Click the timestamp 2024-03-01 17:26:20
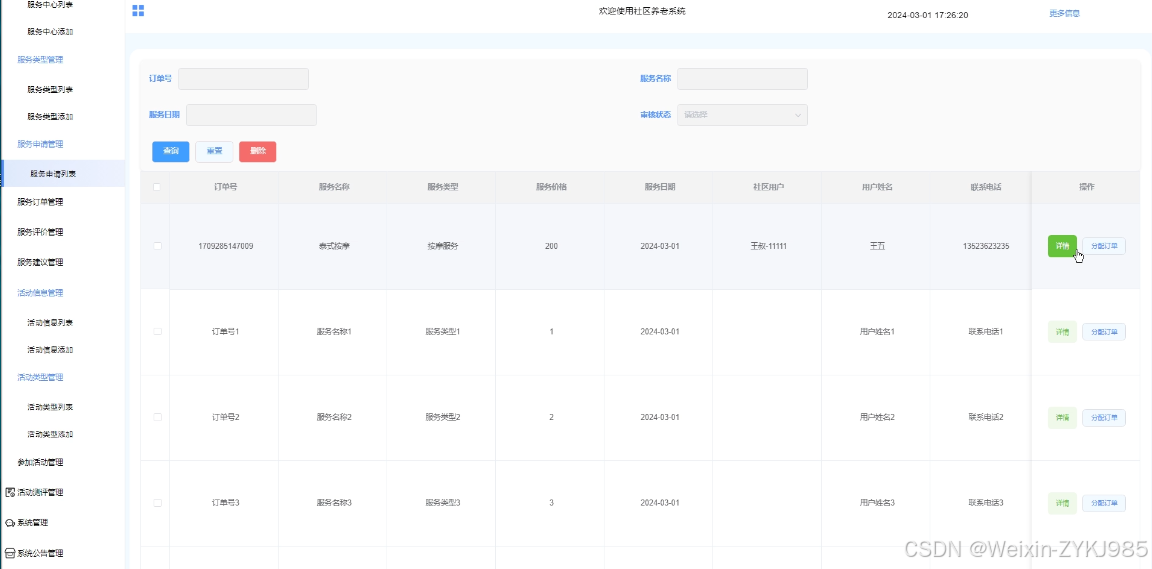The image size is (1152, 569). tap(927, 15)
